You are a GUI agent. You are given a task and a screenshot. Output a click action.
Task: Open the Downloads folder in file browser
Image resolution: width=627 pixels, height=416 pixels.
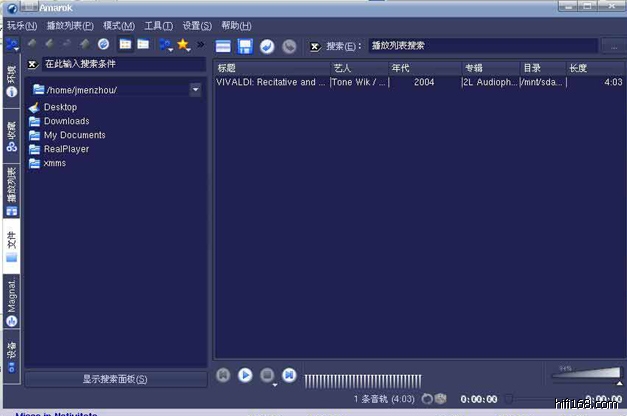click(x=66, y=121)
